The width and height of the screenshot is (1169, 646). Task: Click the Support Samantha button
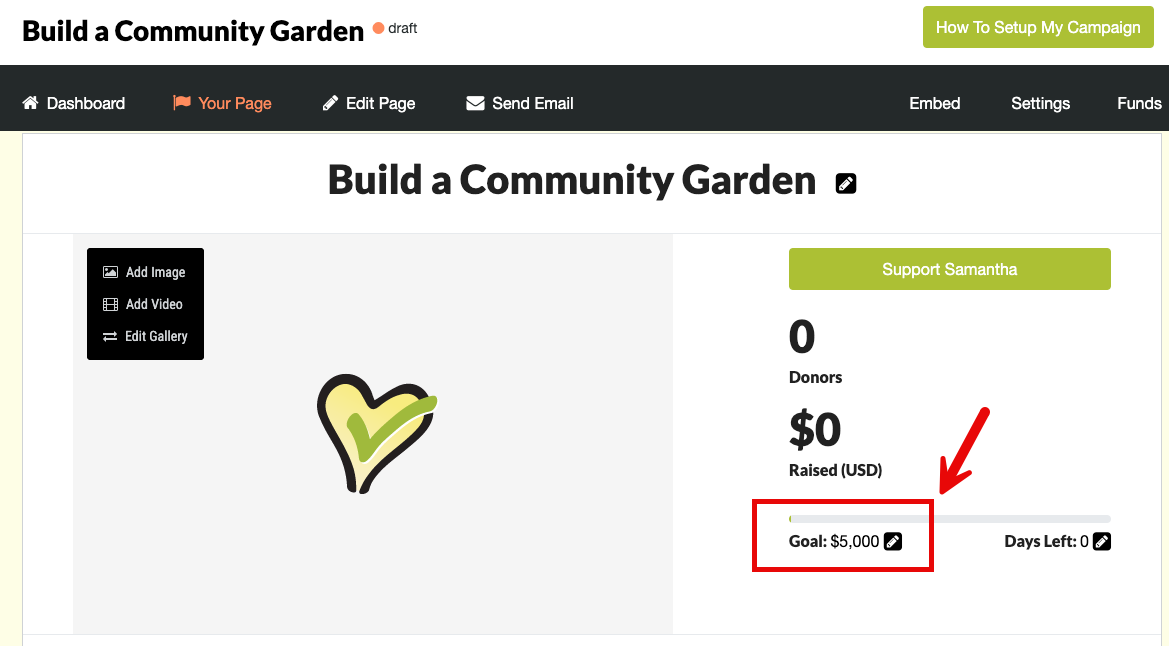point(949,269)
